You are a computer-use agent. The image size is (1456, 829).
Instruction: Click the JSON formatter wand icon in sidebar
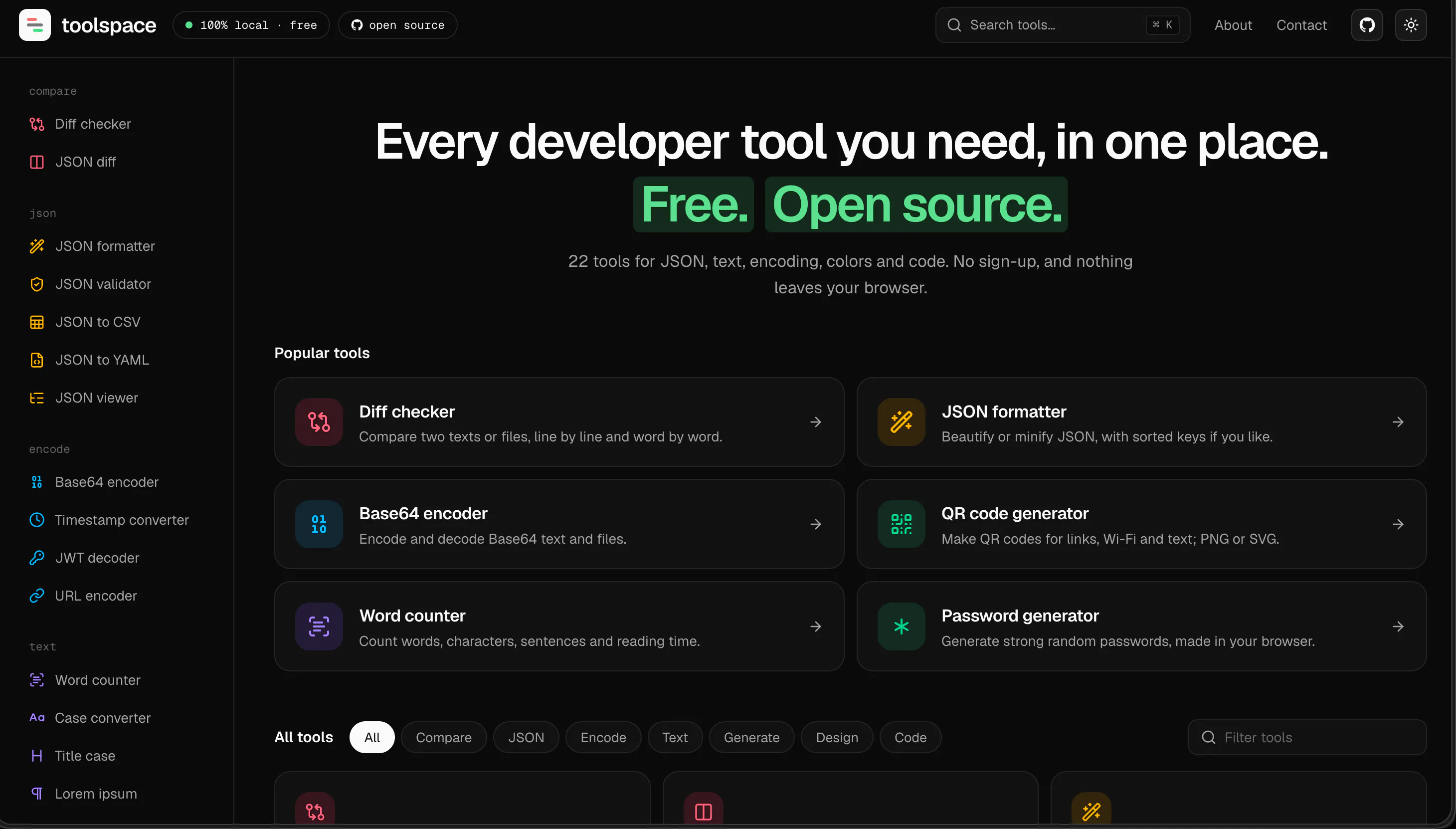tap(37, 246)
